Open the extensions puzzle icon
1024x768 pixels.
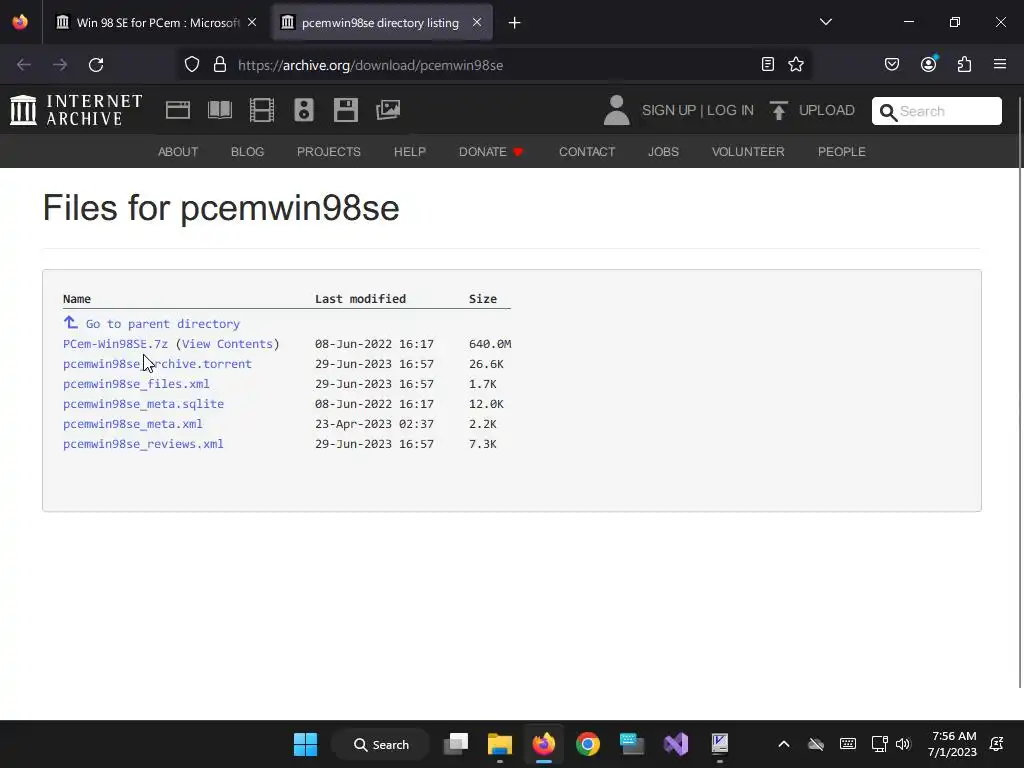point(964,64)
